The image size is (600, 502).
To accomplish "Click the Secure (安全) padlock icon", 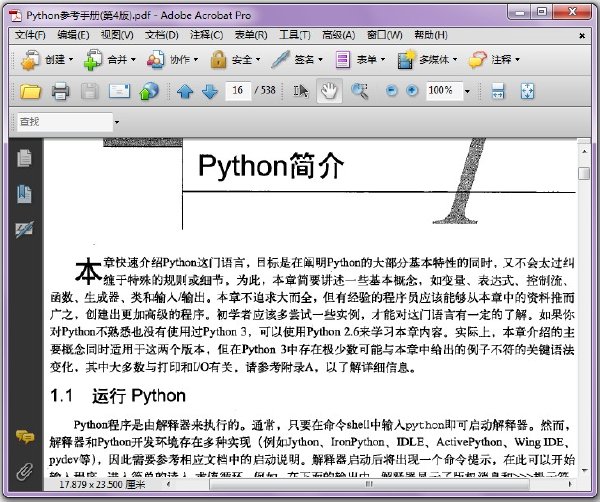I will (218, 60).
